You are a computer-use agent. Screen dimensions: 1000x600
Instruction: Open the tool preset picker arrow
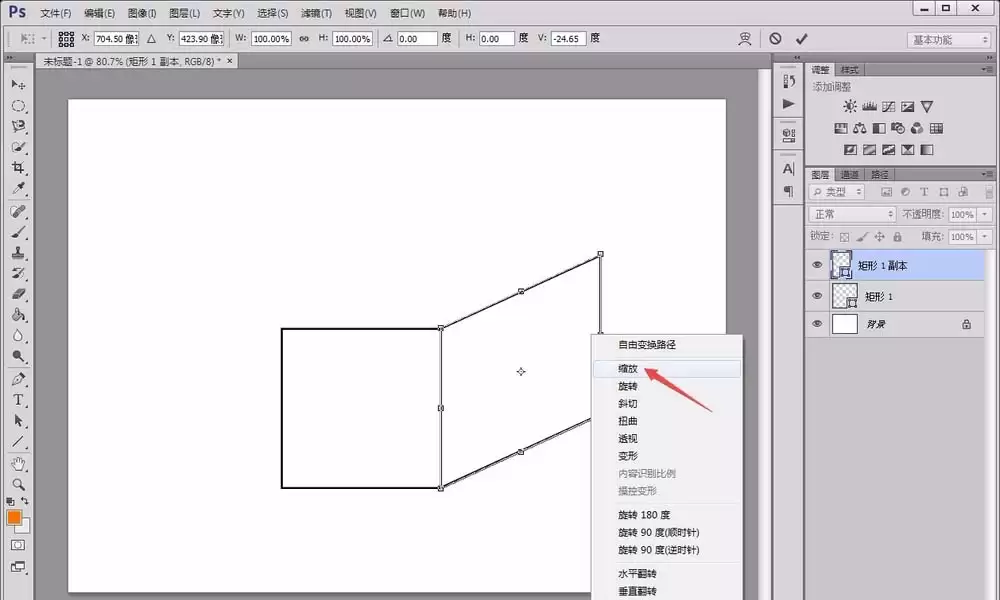tap(44, 39)
